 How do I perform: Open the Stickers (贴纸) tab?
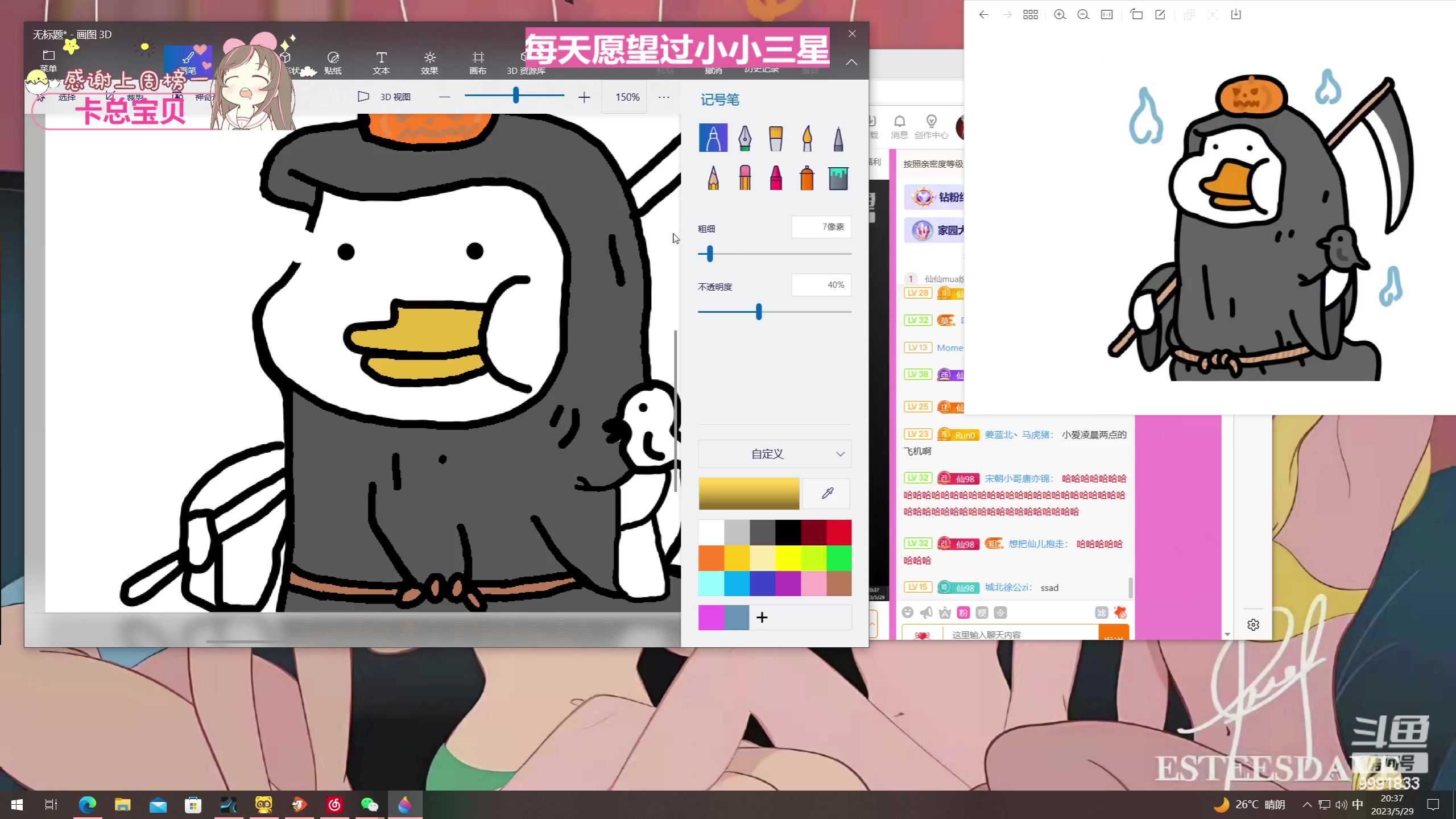[x=333, y=63]
